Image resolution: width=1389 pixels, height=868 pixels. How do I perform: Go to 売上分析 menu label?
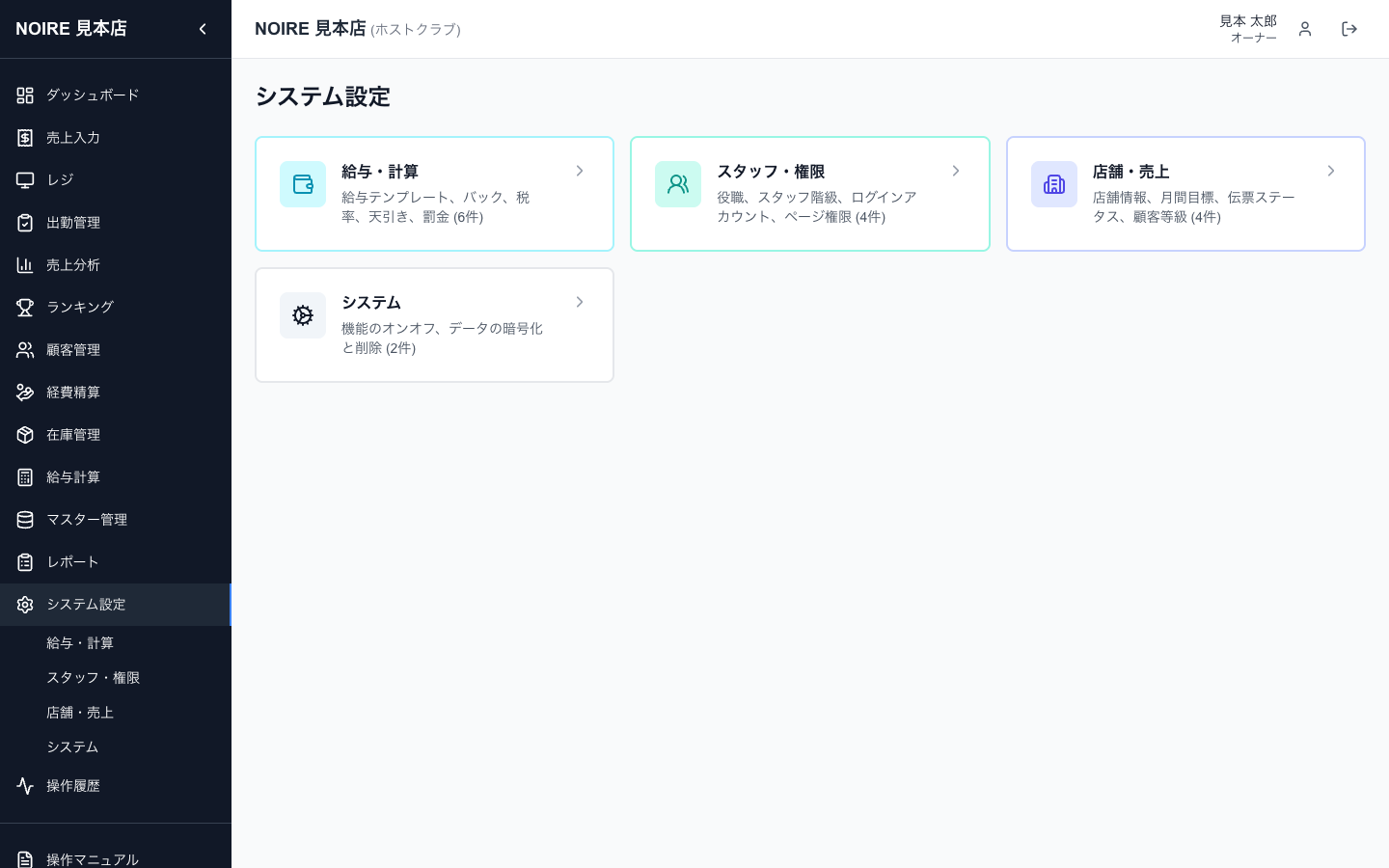[x=73, y=265]
